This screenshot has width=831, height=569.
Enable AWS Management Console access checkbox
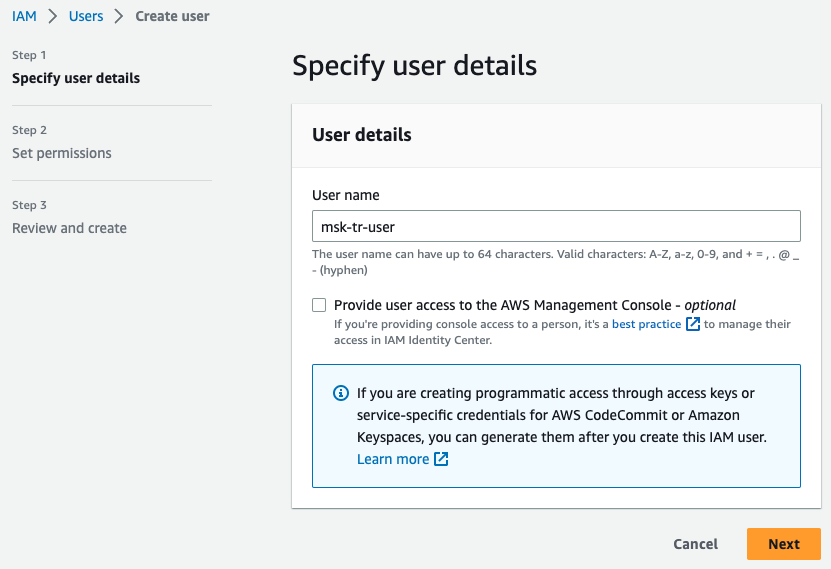tap(319, 305)
